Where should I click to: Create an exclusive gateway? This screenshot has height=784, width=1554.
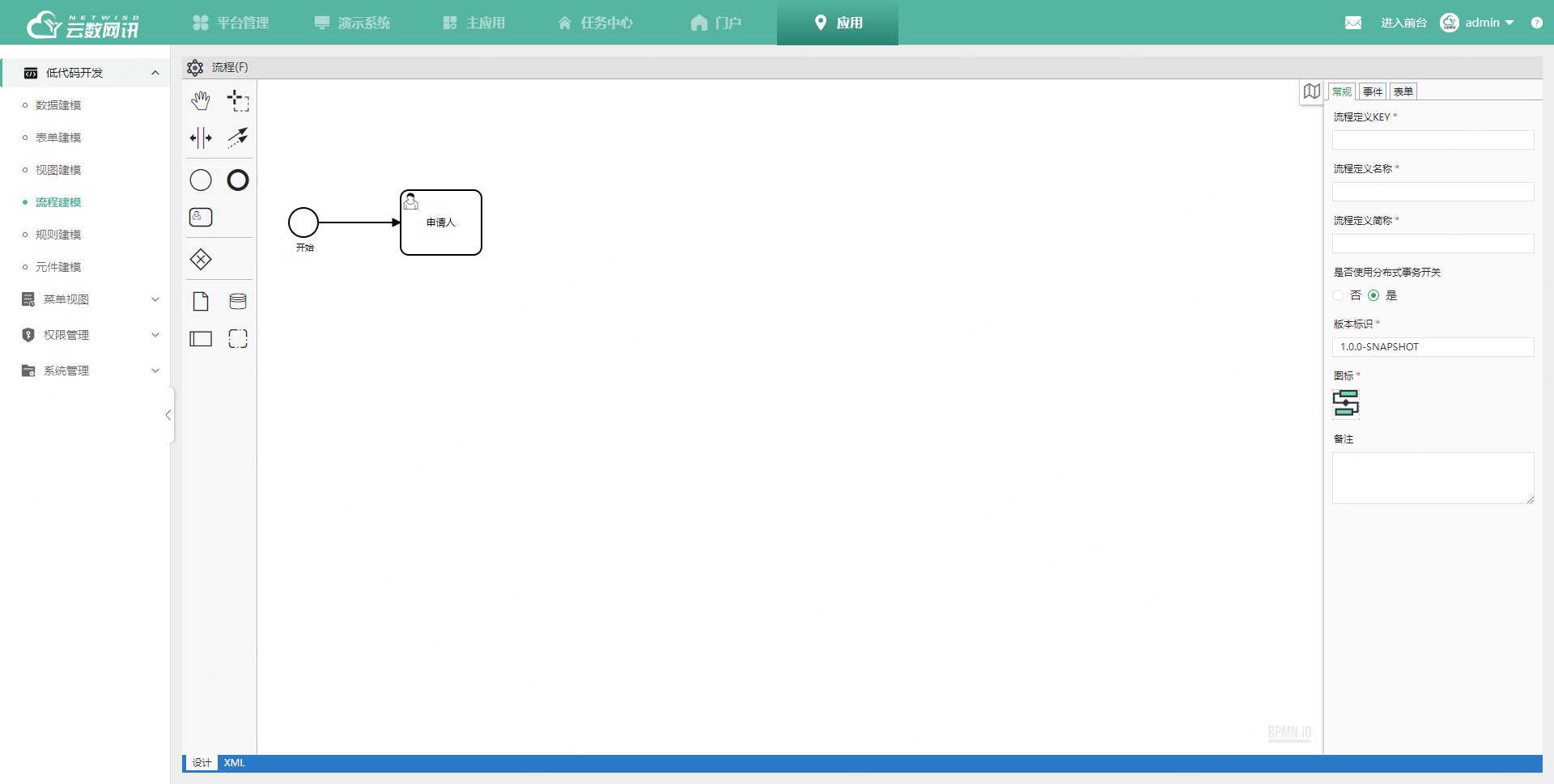201,259
